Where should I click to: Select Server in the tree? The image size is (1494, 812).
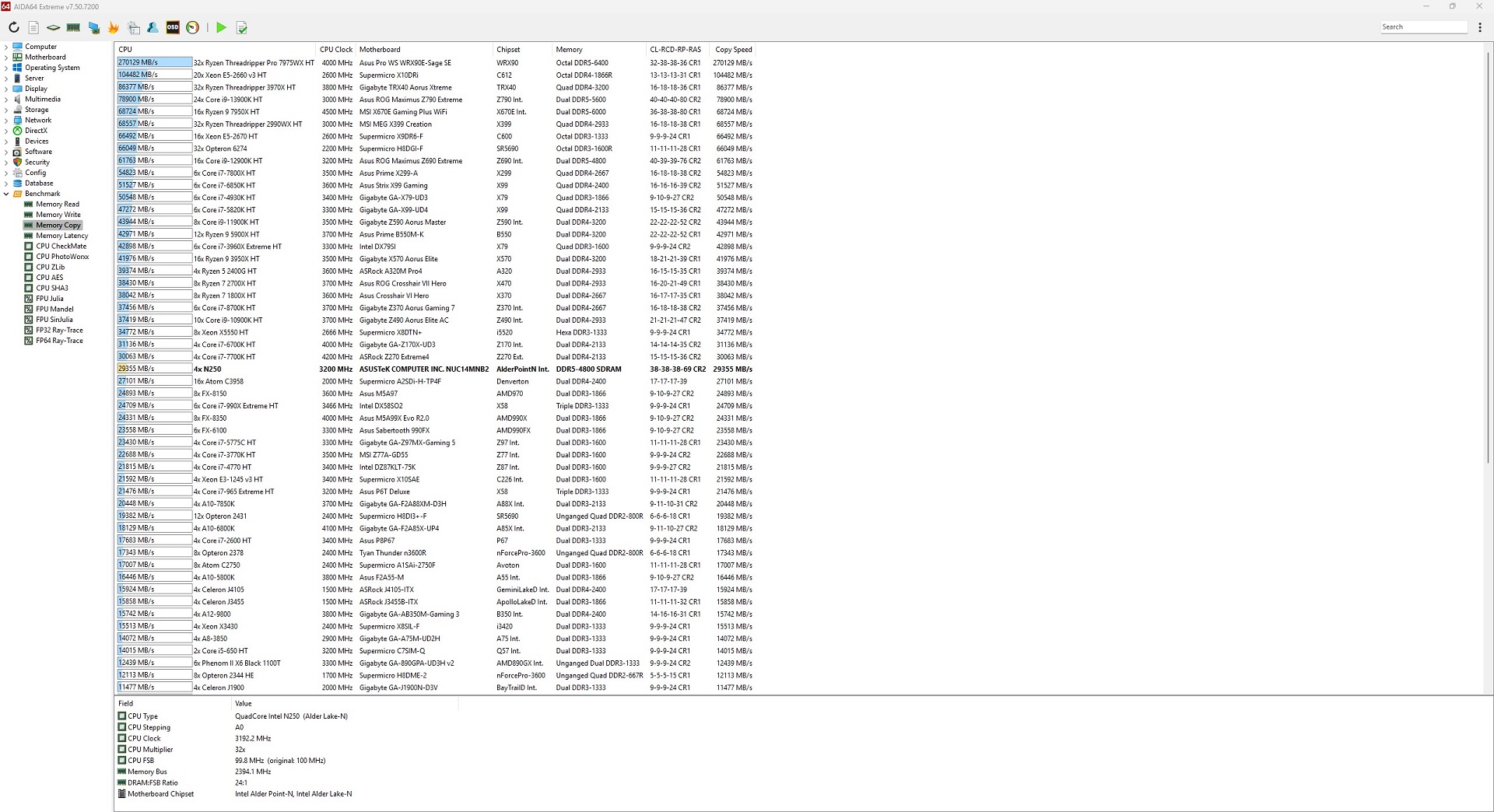(34, 78)
